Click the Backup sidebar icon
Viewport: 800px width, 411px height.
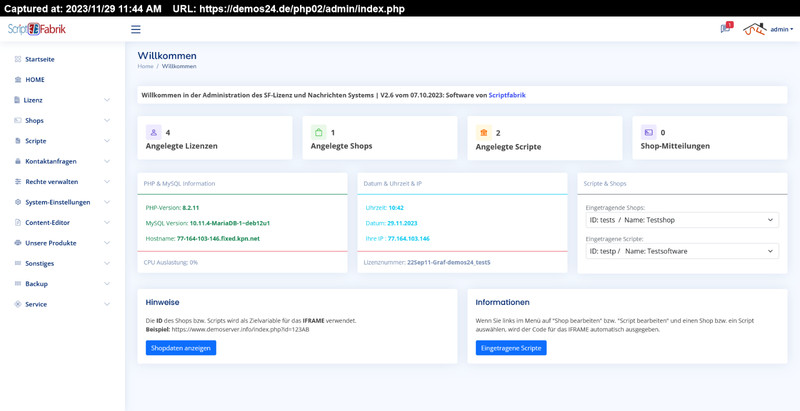point(18,284)
